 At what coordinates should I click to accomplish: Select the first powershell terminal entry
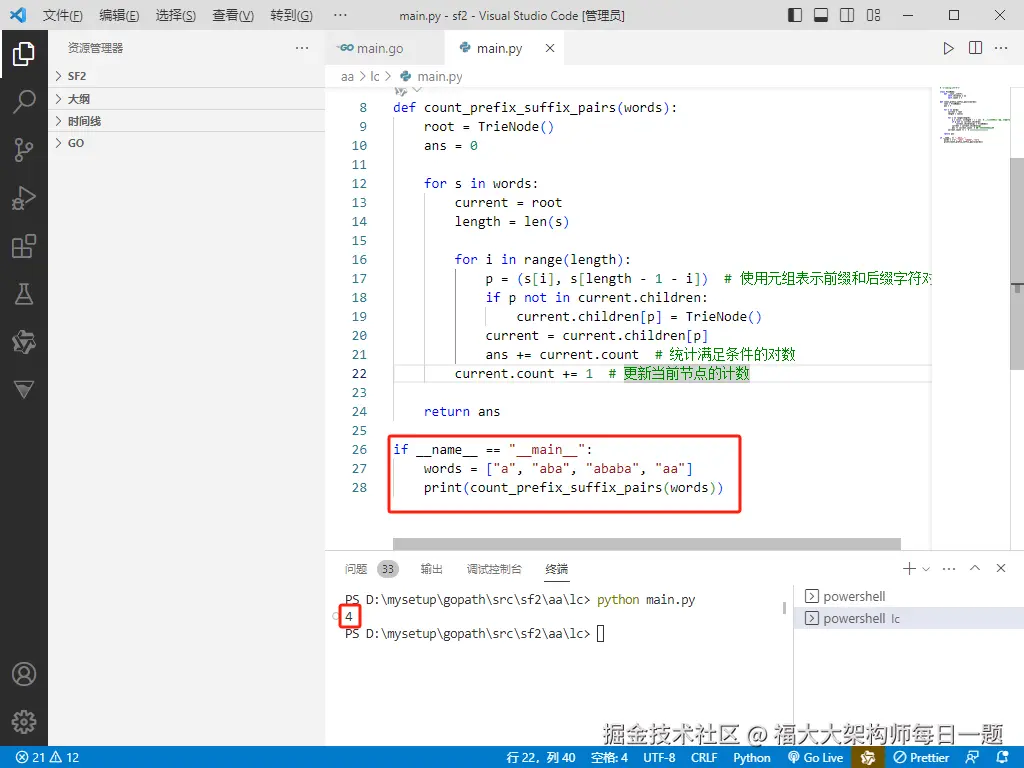[x=909, y=596]
